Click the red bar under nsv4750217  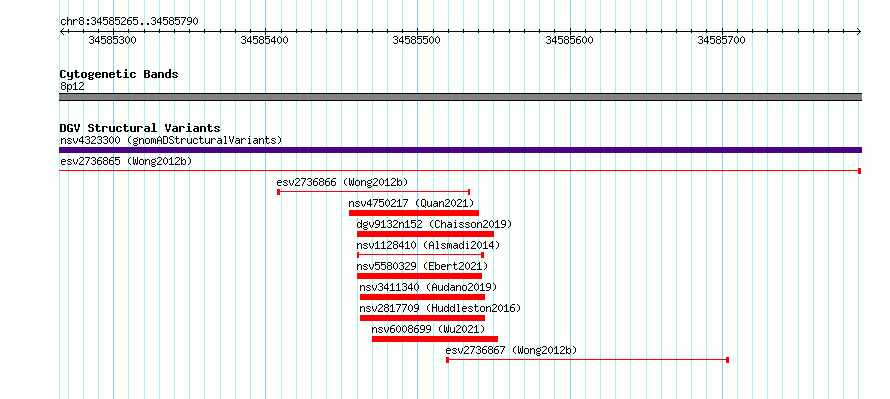coord(414,213)
